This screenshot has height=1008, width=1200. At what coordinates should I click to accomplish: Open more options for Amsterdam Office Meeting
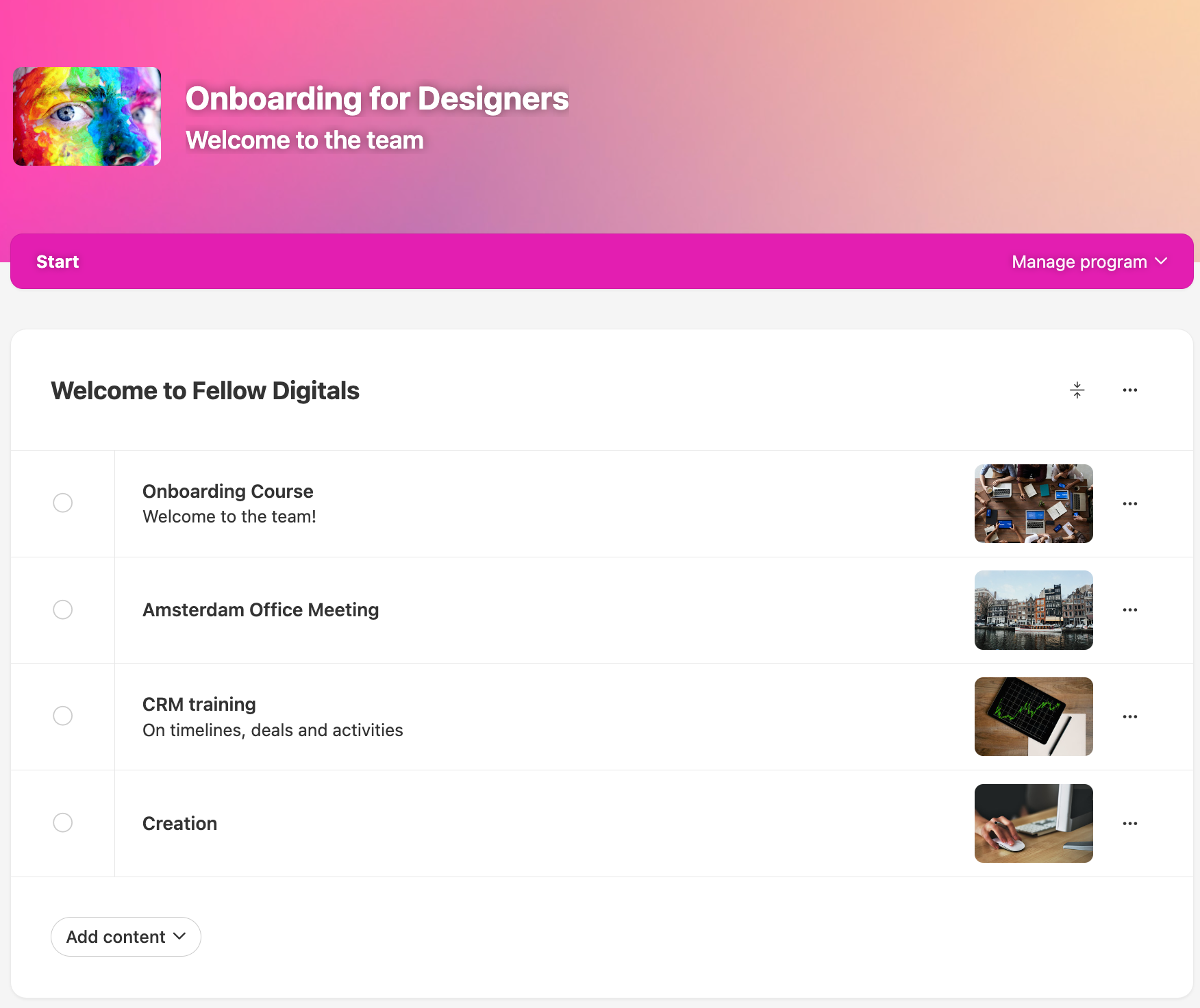[x=1129, y=610]
